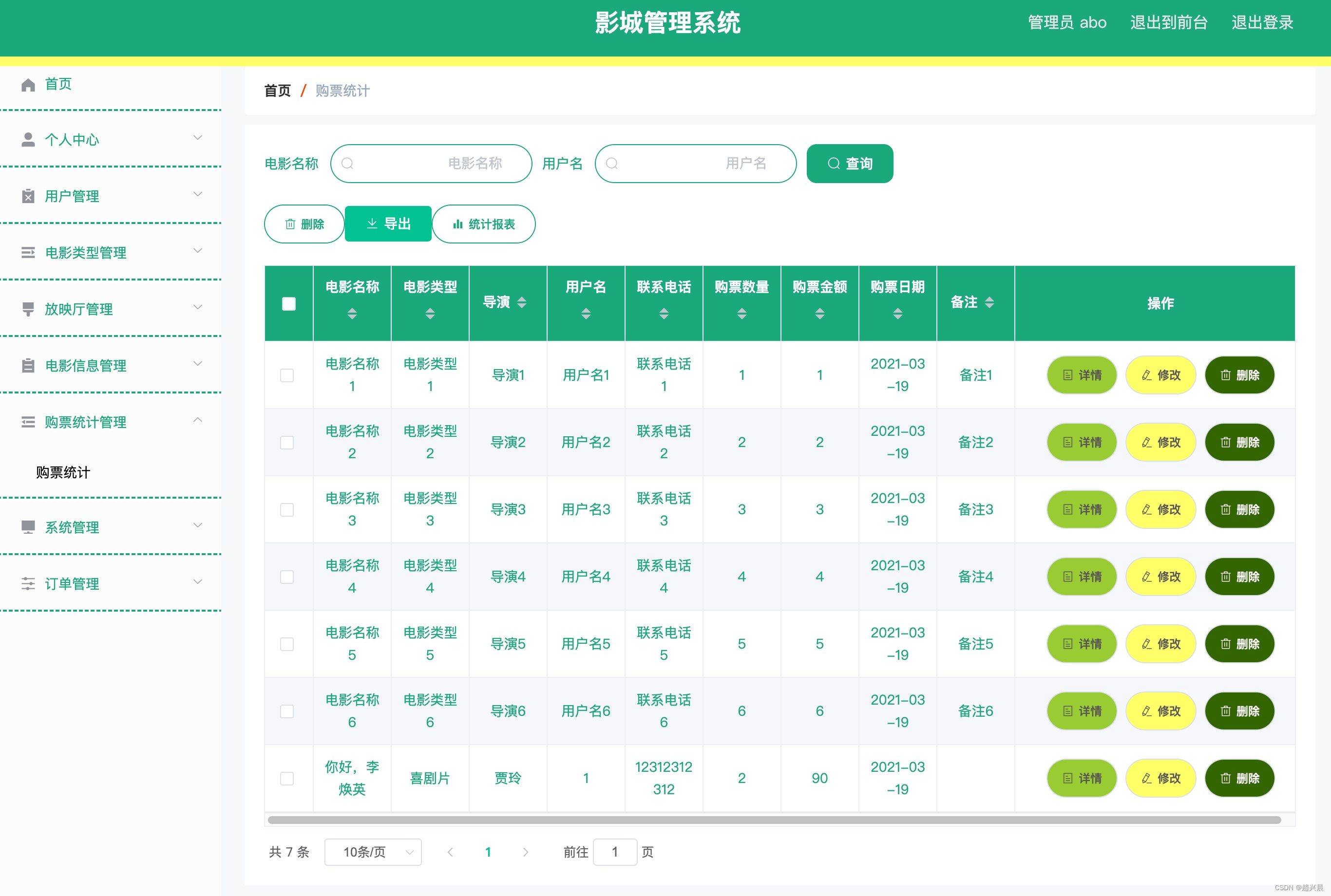
Task: Click the person icon next to 个人中心
Action: tap(28, 140)
